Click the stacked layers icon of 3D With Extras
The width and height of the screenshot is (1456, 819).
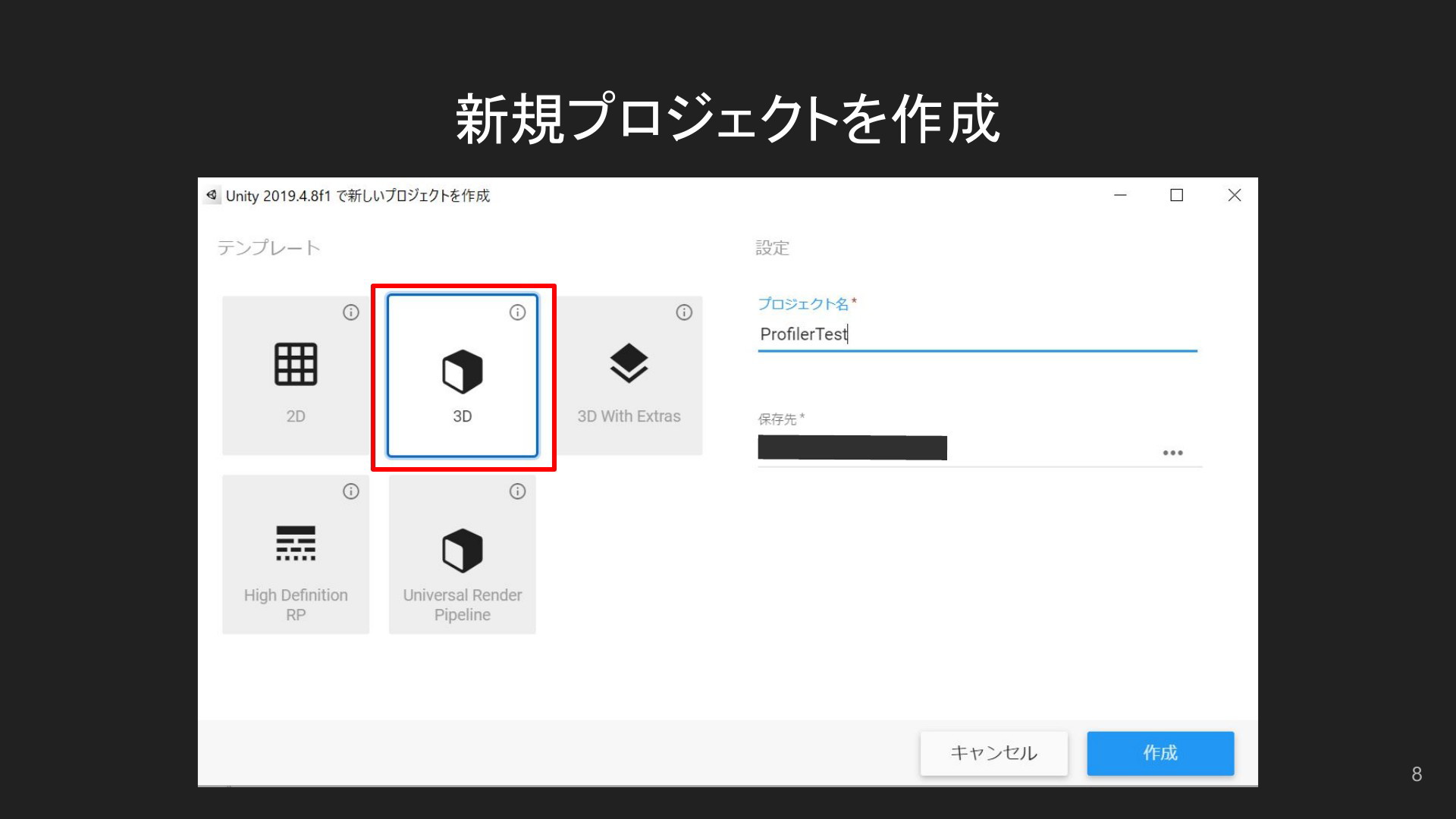629,363
